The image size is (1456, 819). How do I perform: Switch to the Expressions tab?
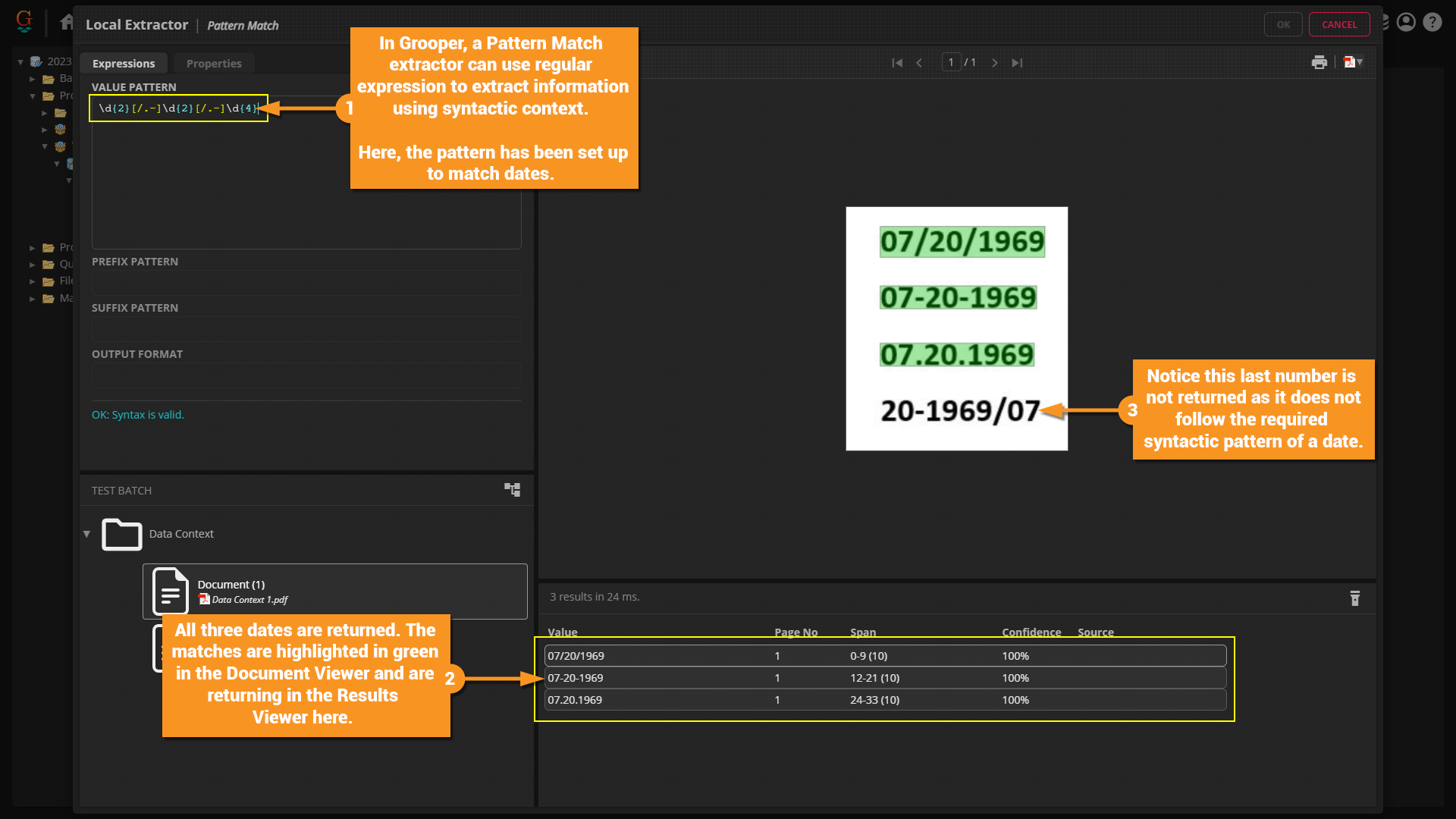pos(124,64)
